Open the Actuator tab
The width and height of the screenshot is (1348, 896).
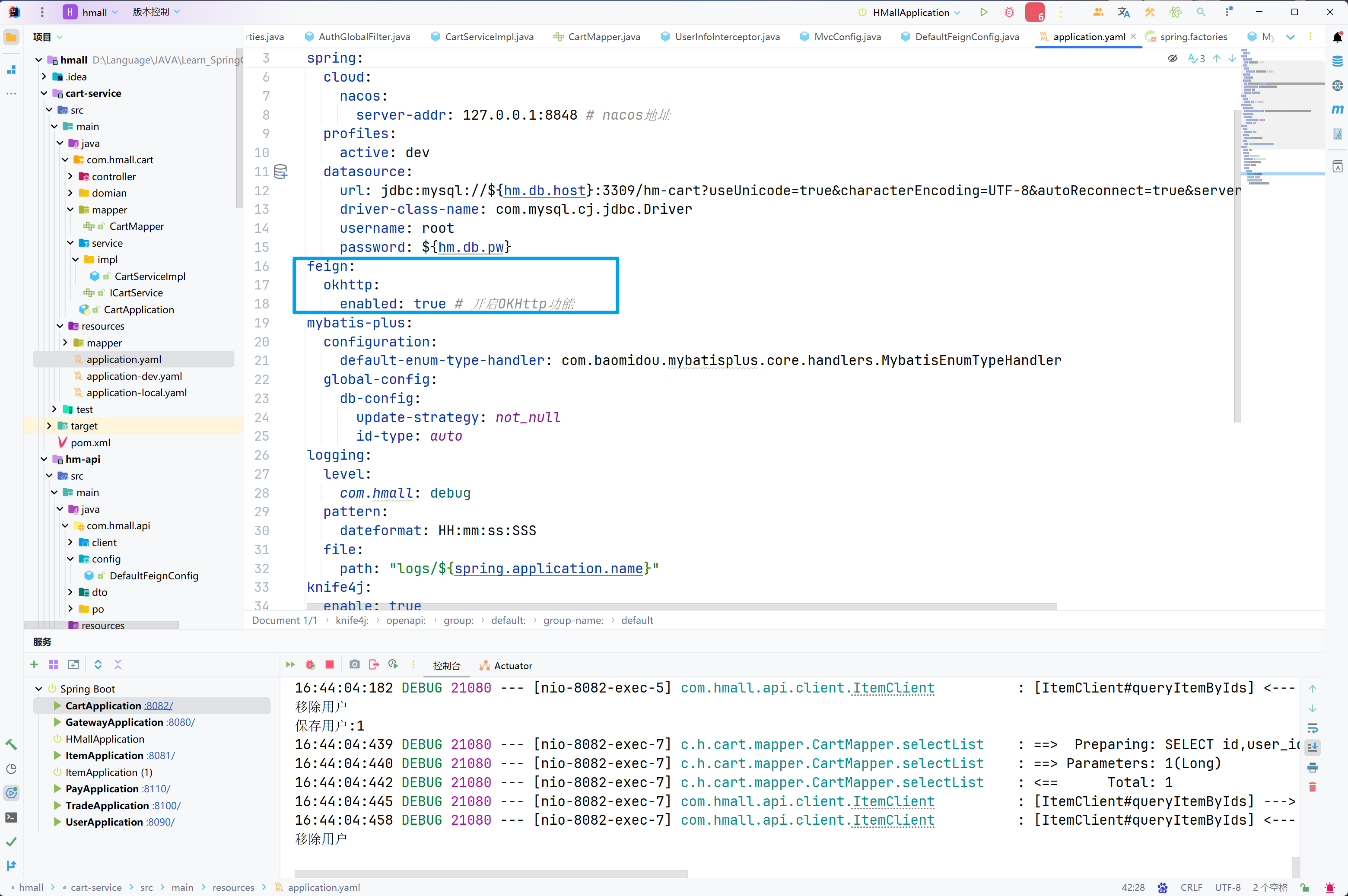coord(505,666)
